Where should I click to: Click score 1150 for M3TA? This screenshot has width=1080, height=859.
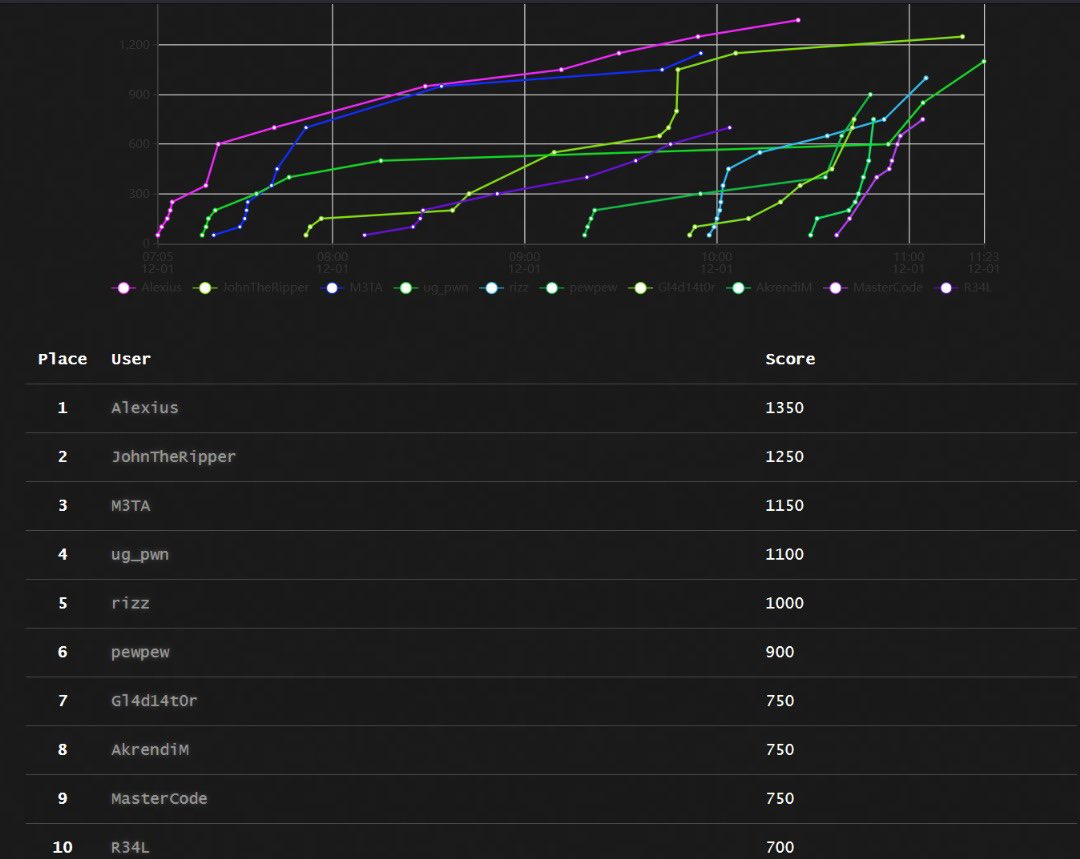[785, 506]
